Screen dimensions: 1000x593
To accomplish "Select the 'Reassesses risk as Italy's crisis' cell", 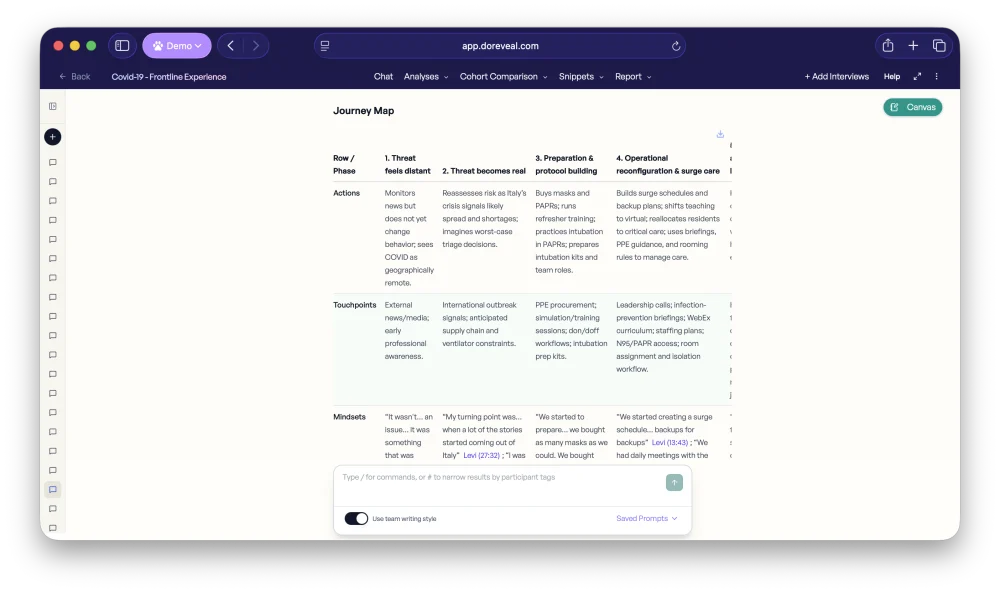I will coord(484,219).
